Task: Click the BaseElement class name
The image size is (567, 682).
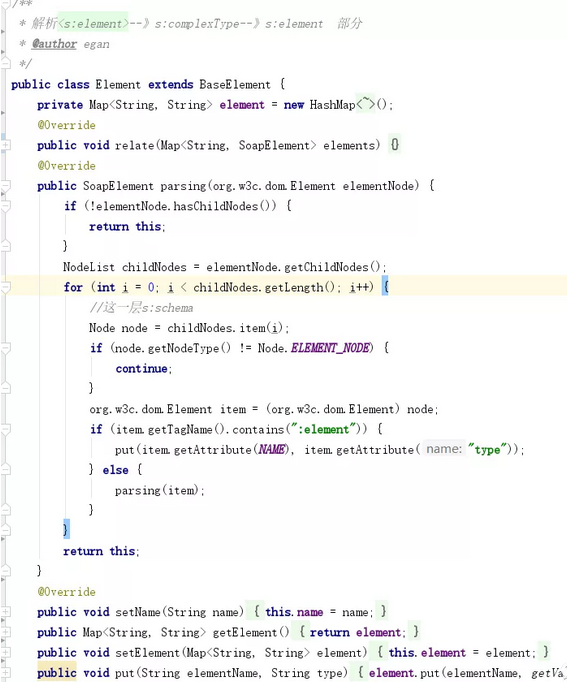Action: [235, 84]
